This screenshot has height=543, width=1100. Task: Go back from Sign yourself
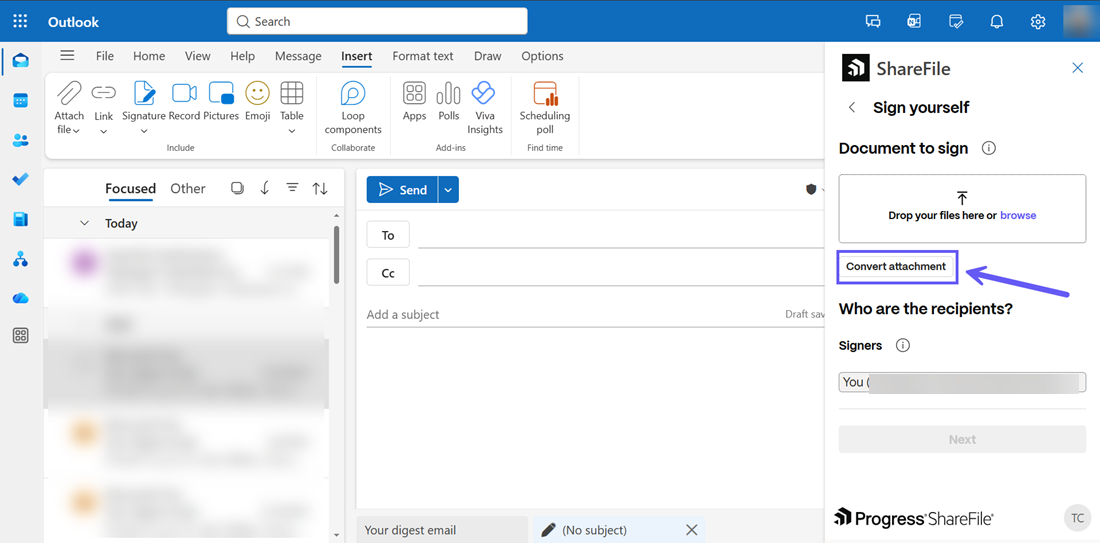(x=852, y=107)
